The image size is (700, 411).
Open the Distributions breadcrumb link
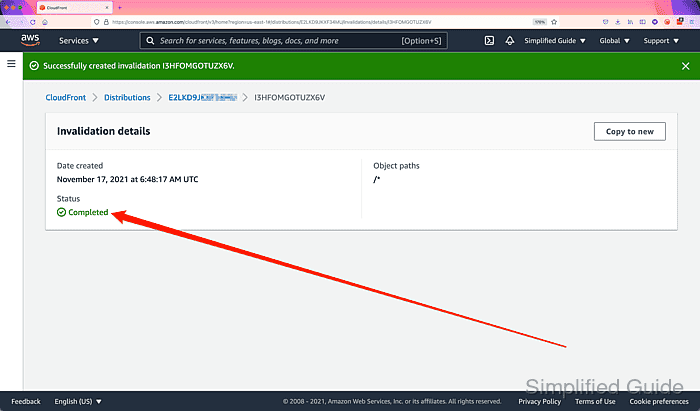click(127, 97)
